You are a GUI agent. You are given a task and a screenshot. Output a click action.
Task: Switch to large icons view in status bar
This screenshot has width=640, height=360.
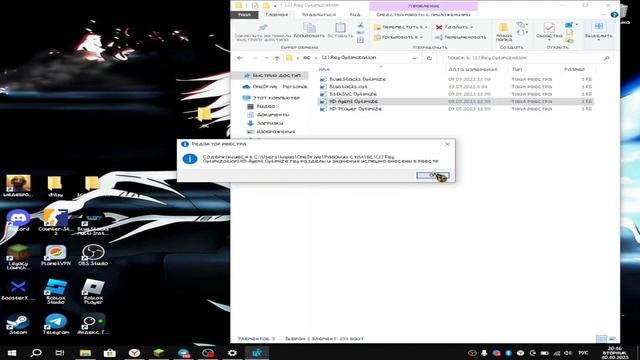pyautogui.click(x=612, y=339)
